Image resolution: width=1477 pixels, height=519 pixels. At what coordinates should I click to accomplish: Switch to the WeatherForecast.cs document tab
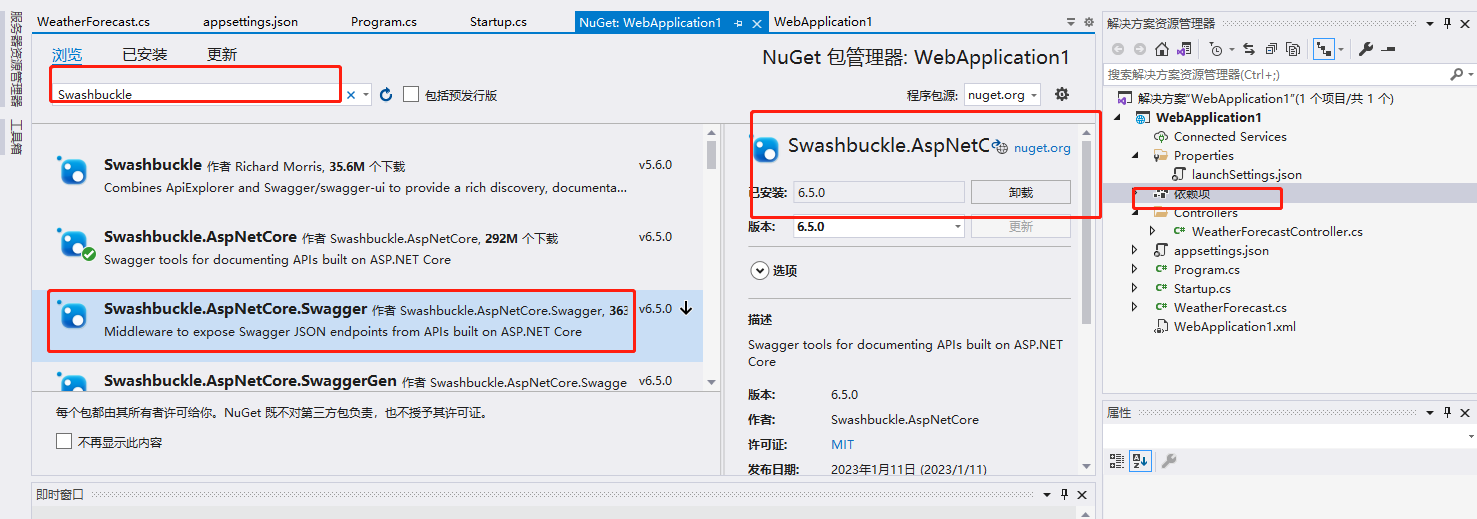coord(93,21)
